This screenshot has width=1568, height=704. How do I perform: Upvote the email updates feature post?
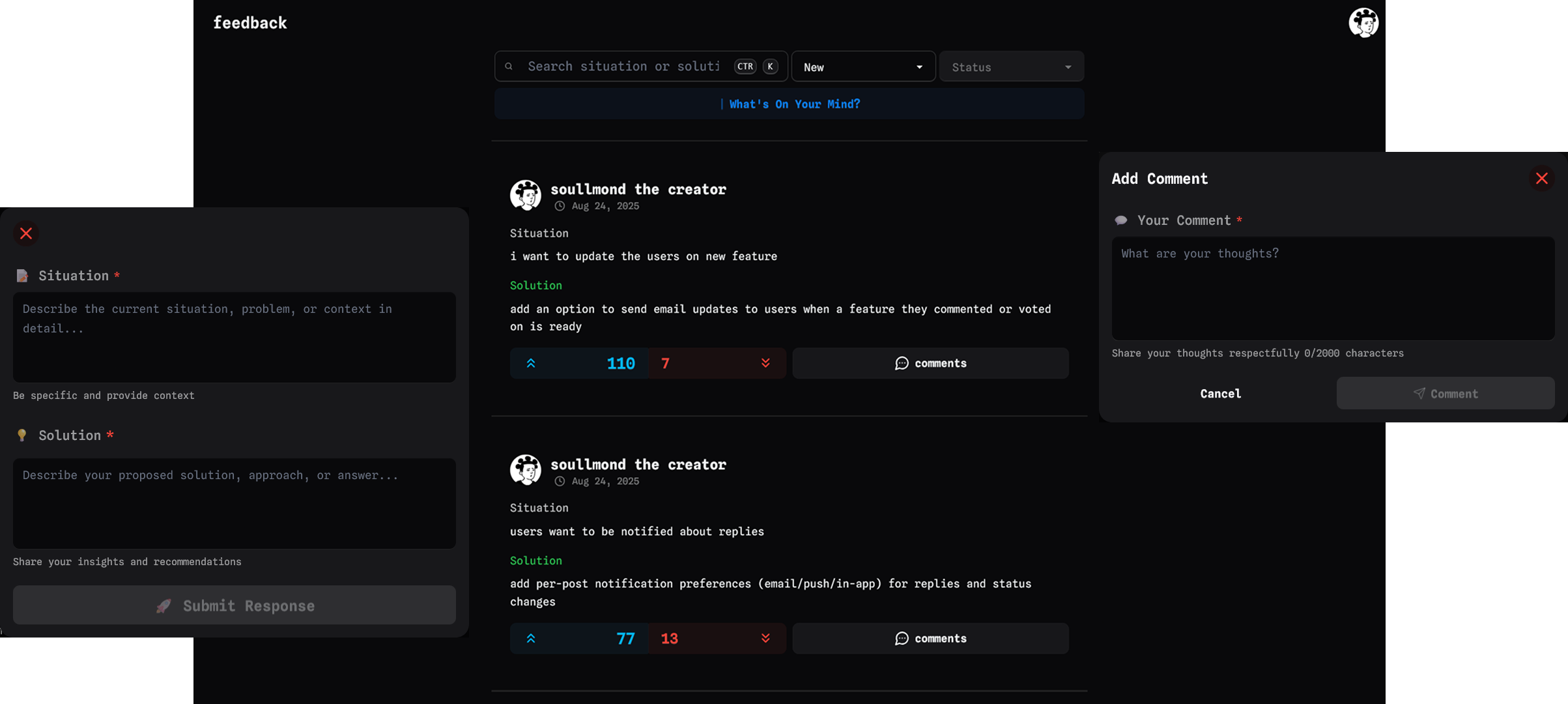coord(531,363)
